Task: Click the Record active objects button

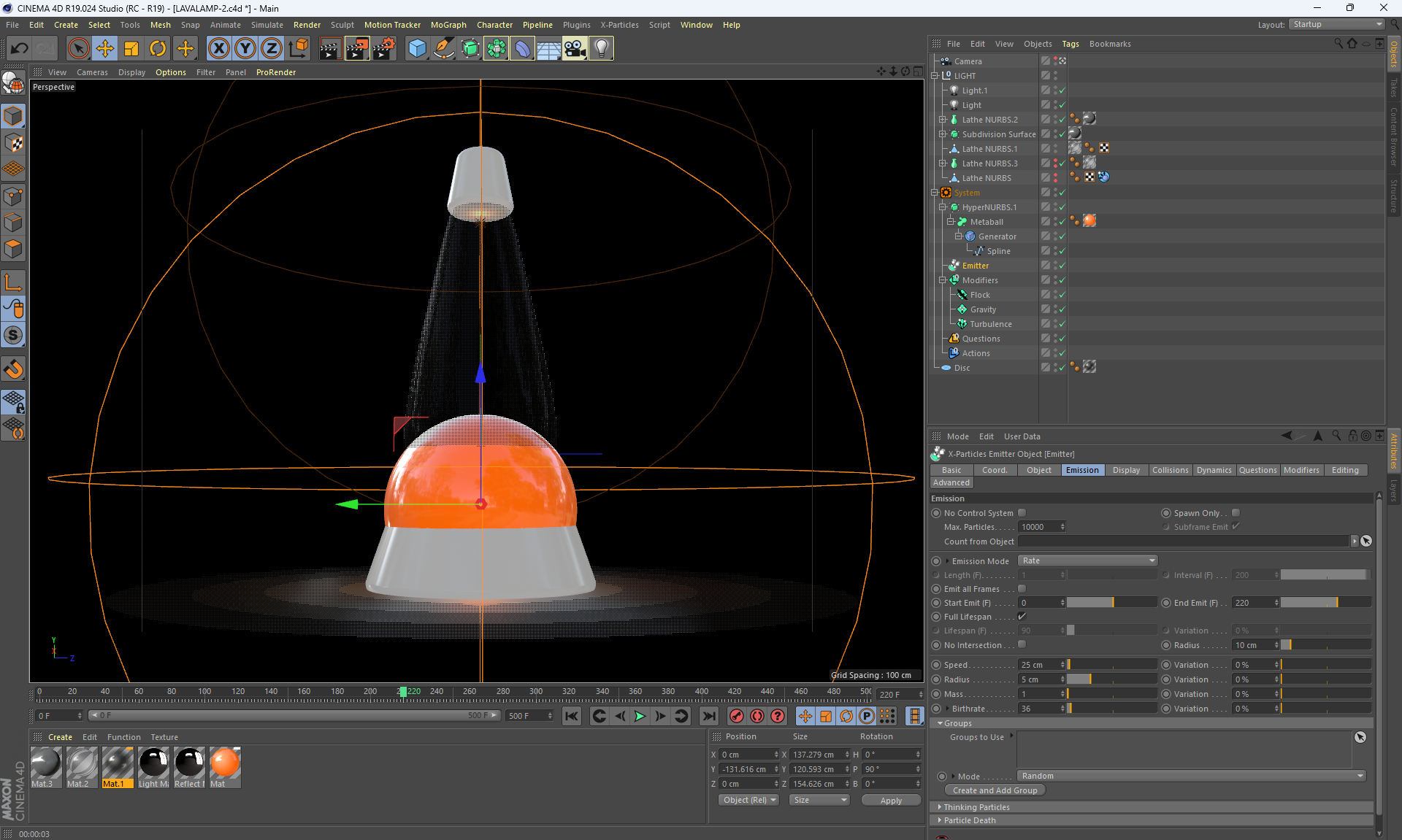Action: 736,716
